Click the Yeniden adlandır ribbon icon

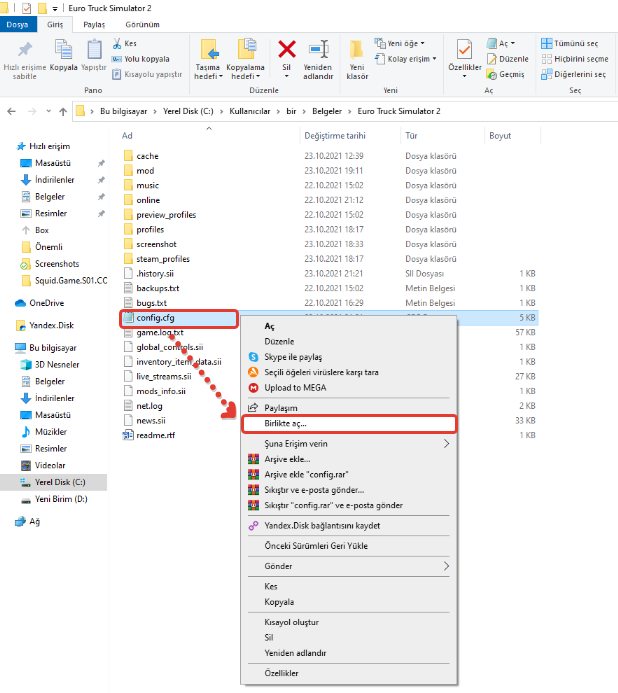pyautogui.click(x=318, y=49)
